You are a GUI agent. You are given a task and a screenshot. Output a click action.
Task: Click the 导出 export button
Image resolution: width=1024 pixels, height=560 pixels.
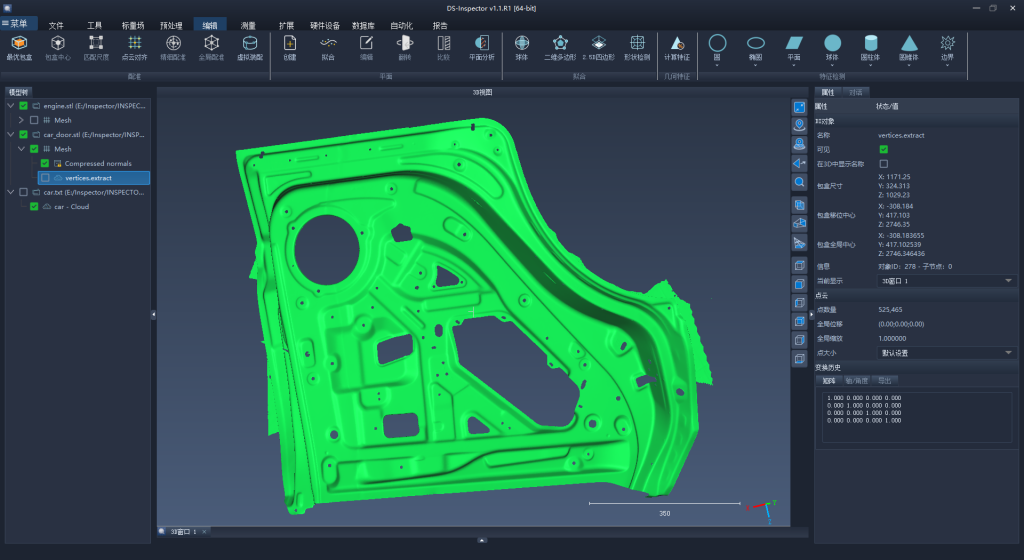(884, 381)
